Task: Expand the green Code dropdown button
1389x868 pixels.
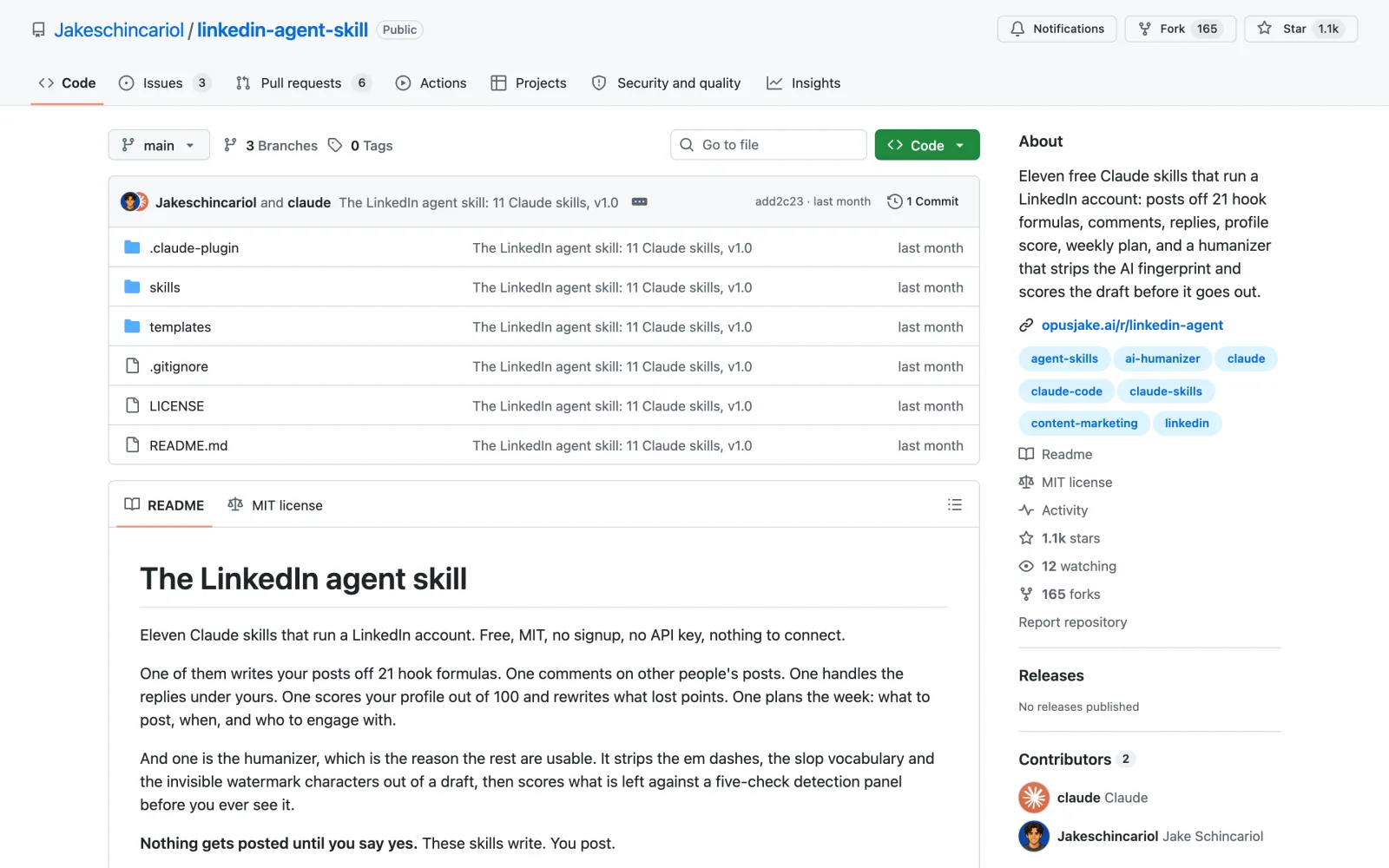Action: tap(927, 145)
